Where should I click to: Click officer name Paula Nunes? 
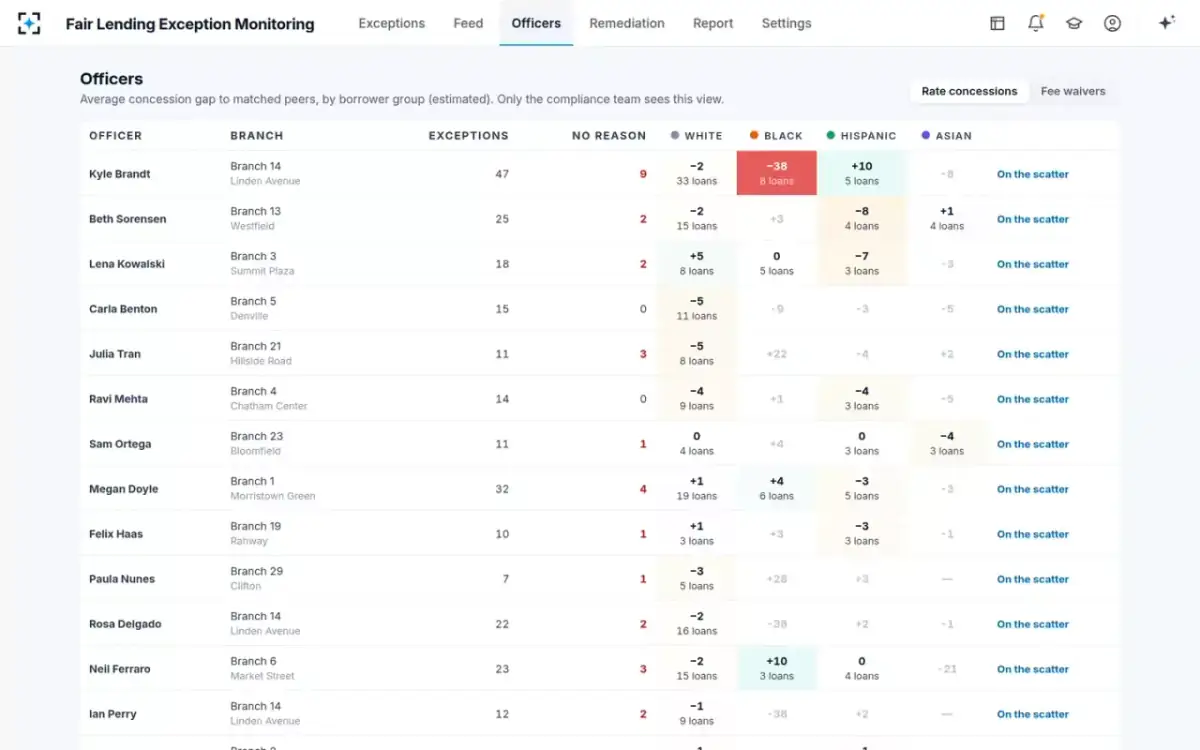tap(122, 579)
